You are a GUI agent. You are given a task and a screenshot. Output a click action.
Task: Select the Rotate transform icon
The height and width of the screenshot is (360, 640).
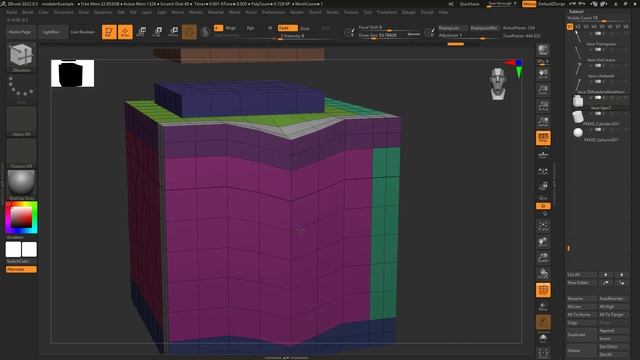coord(173,32)
